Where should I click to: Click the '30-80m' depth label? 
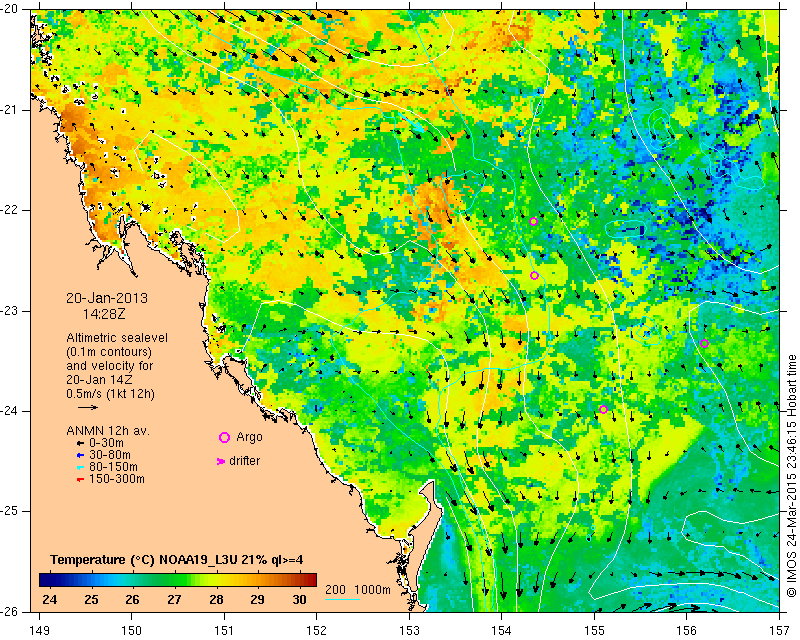click(110, 455)
